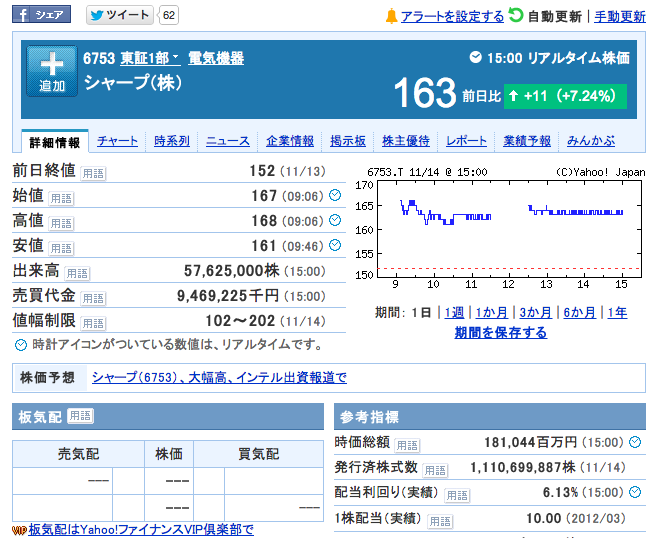
Task: Click 用語 glossary icon next to 始値
Action: point(61,199)
